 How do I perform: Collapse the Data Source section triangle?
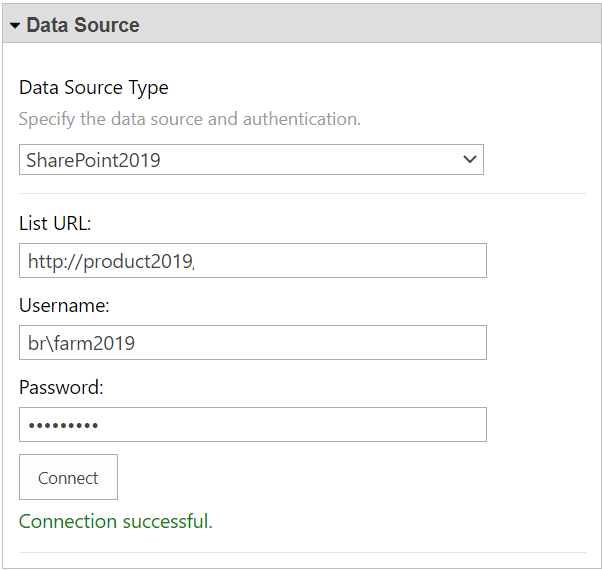pos(15,25)
